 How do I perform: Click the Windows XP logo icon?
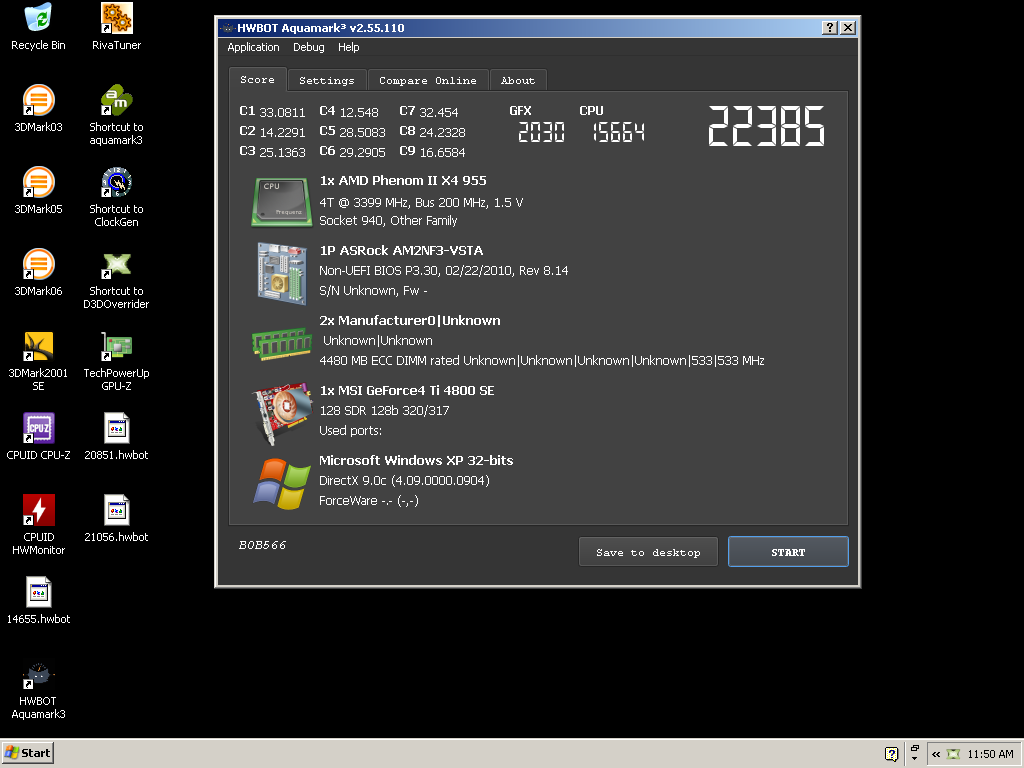pyautogui.click(x=281, y=484)
